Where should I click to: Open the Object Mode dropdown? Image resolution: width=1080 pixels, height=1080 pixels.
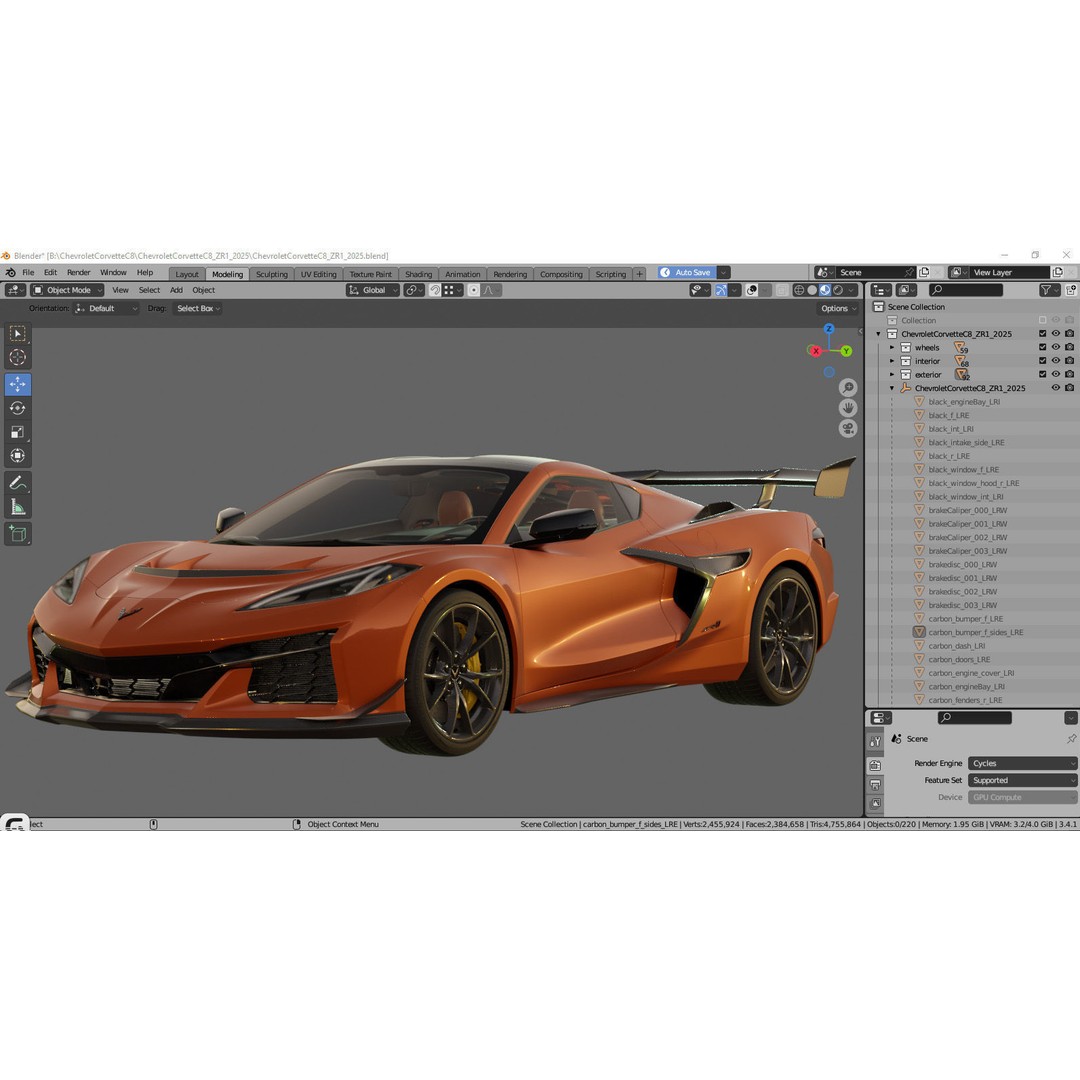(68, 290)
